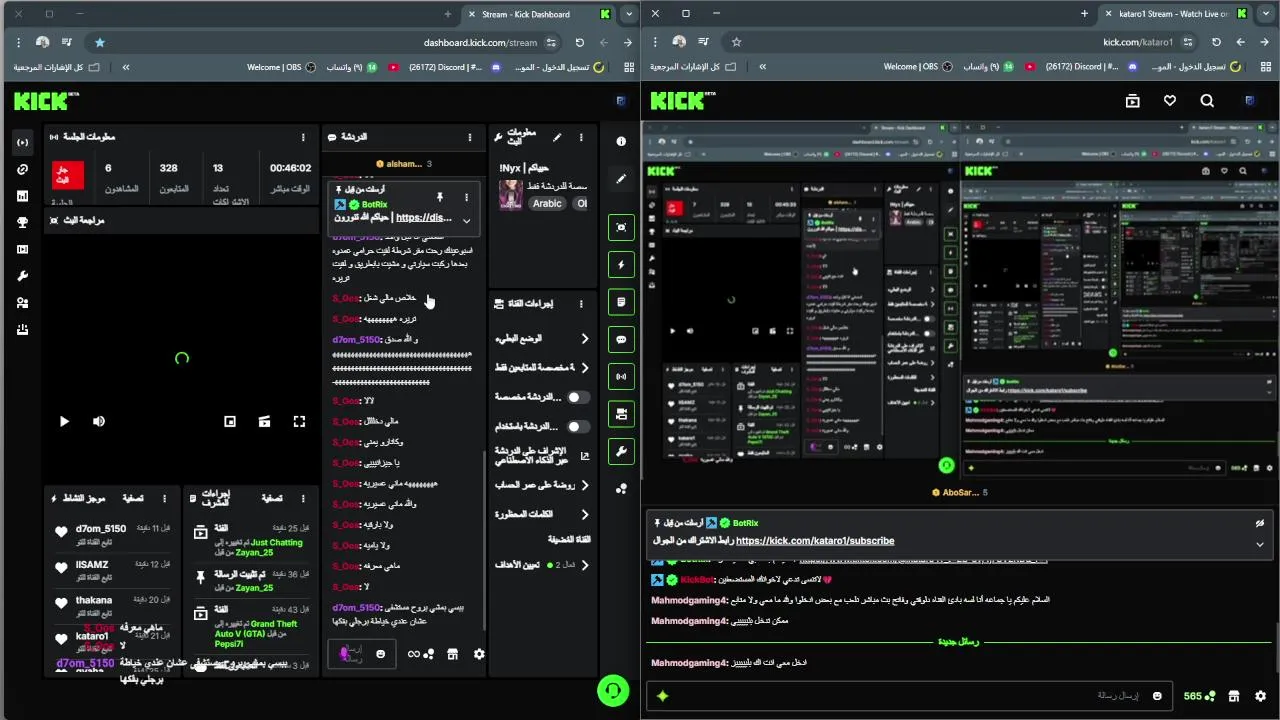The width and height of the screenshot is (1280, 720).
Task: Open the wrench tools icon in sidebar
Action: (22, 276)
